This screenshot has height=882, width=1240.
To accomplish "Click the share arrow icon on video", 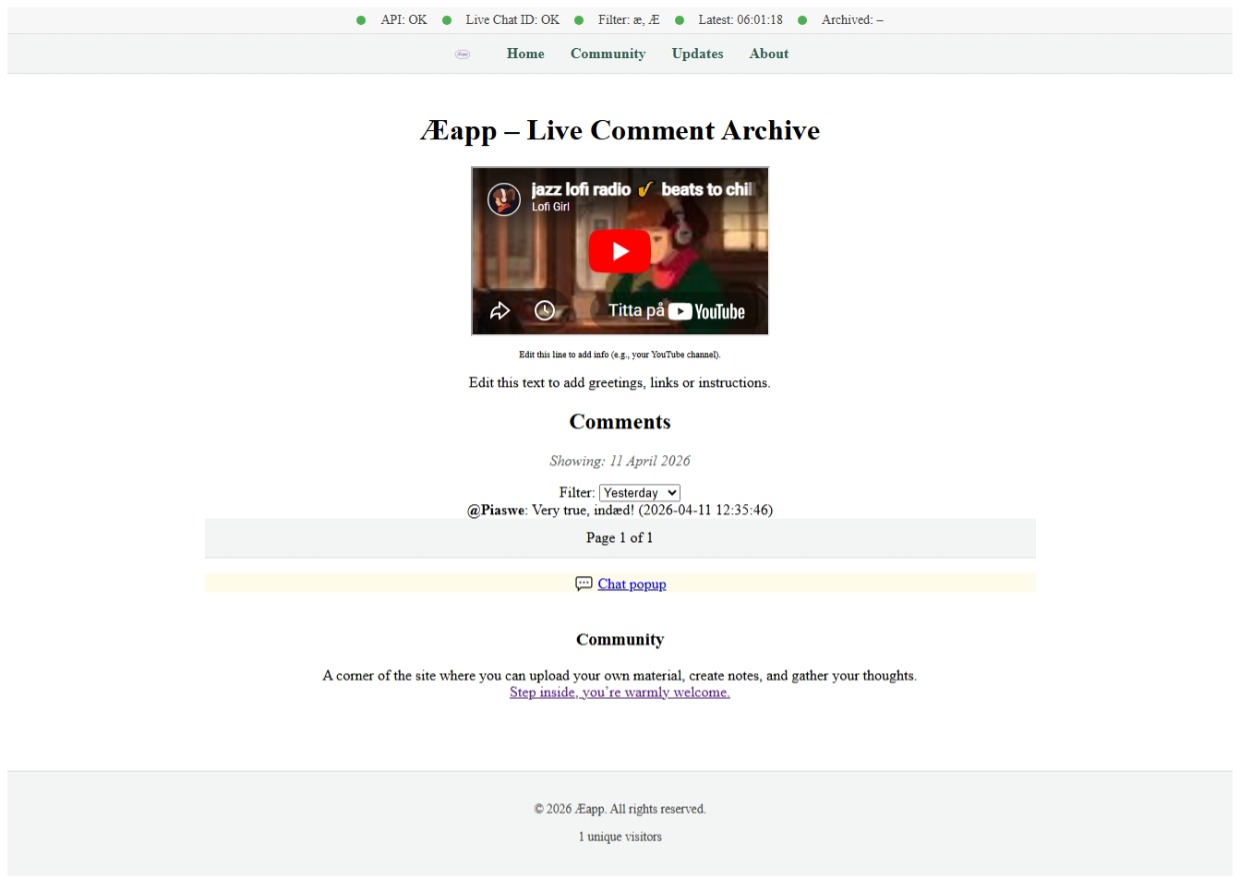I will (500, 311).
